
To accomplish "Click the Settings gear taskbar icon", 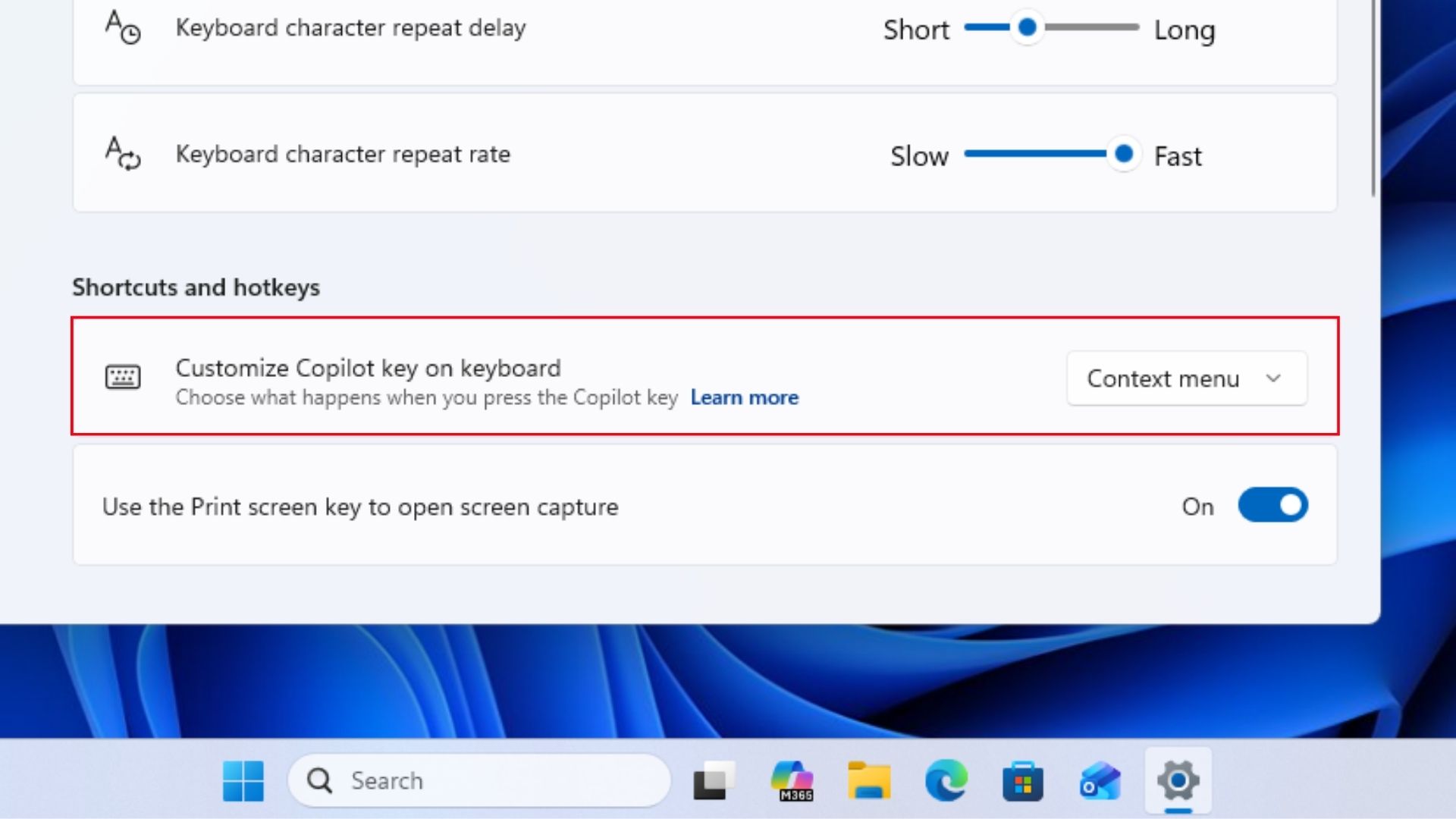I will tap(1178, 780).
